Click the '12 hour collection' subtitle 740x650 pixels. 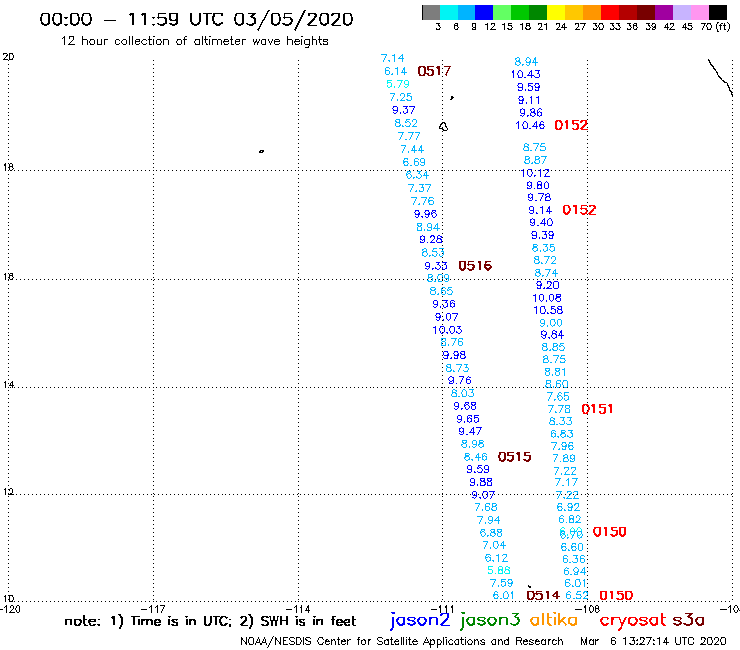tap(194, 41)
